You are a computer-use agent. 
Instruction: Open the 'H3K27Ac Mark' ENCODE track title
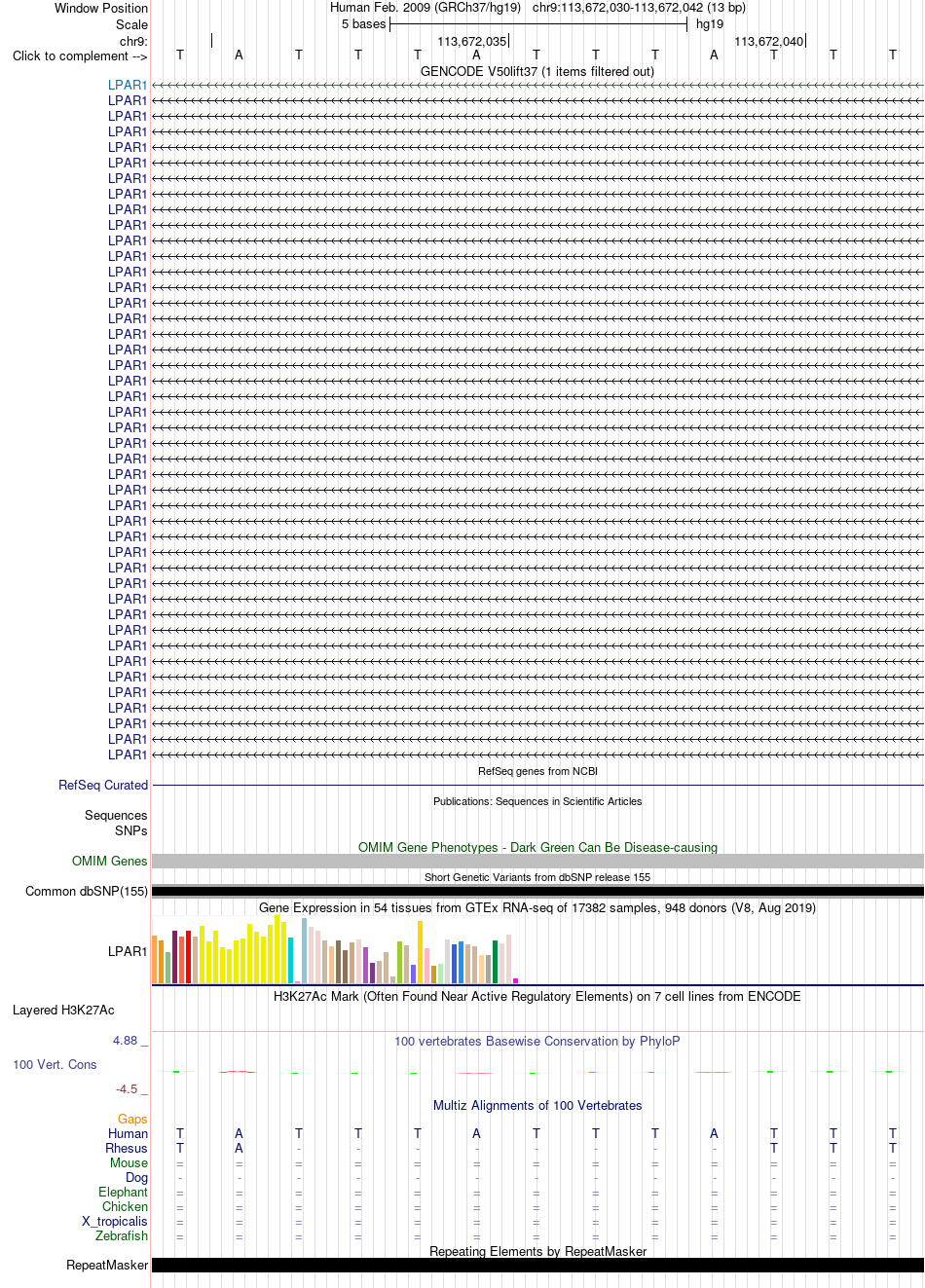537,996
